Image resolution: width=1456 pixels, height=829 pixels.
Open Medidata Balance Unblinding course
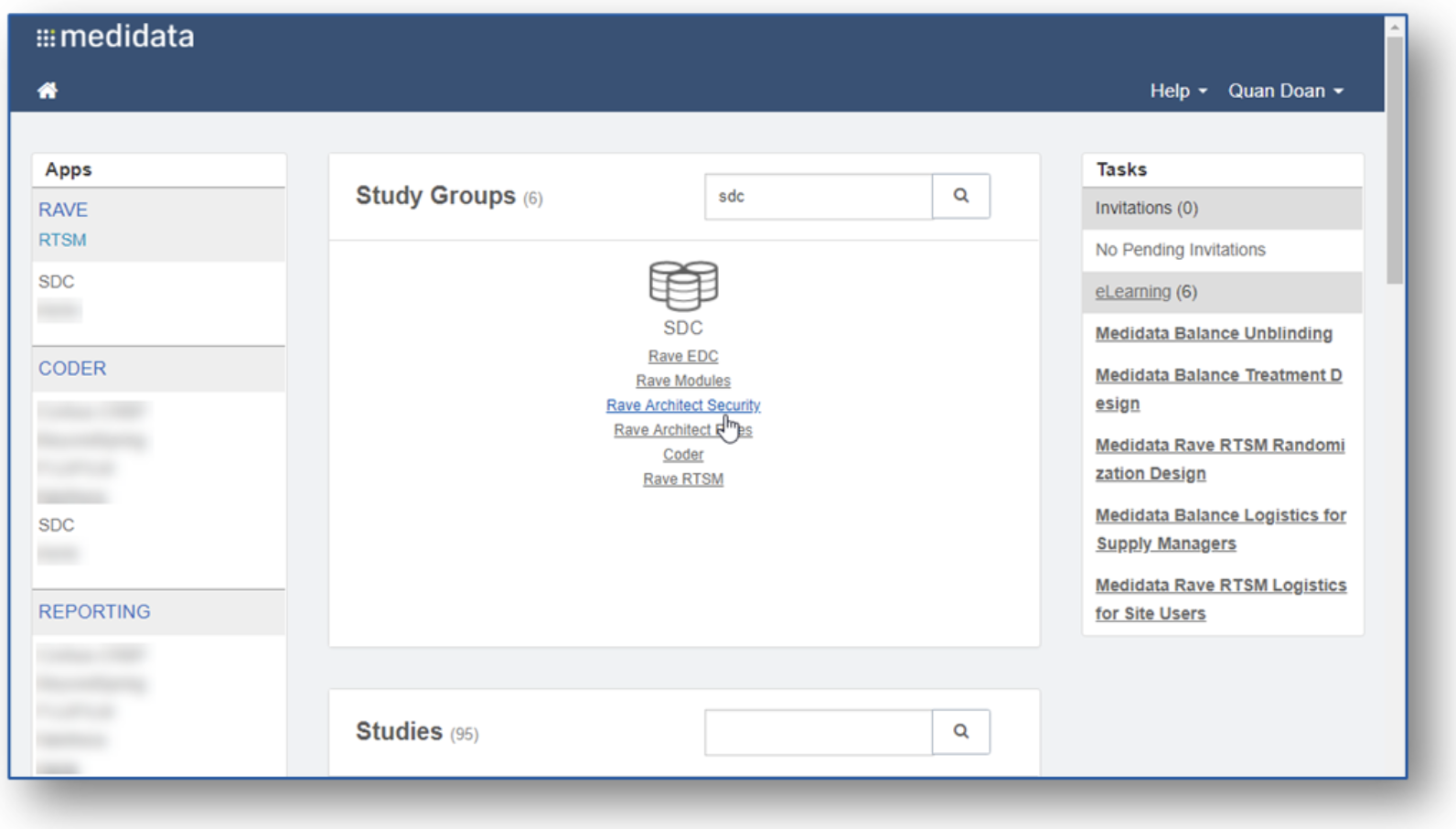[1214, 333]
